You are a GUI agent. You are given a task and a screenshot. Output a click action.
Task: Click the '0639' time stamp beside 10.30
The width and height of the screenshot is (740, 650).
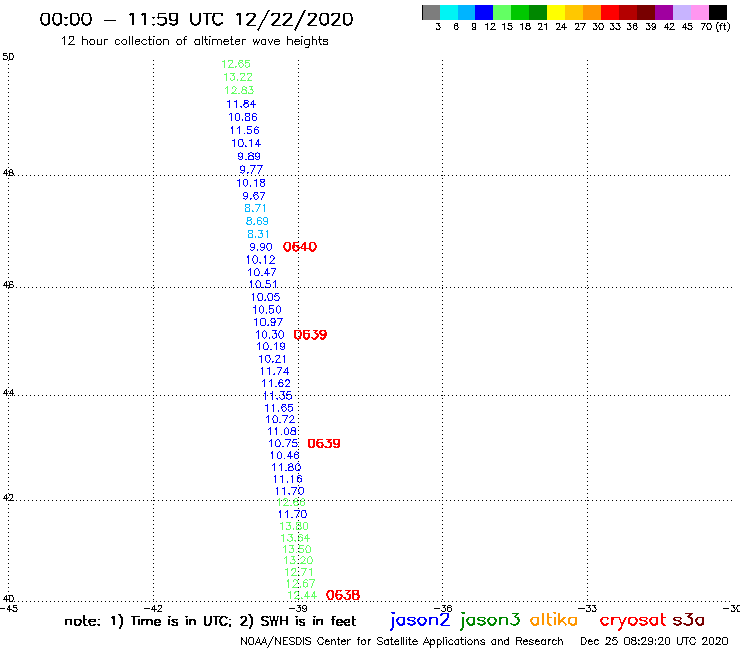[310, 335]
